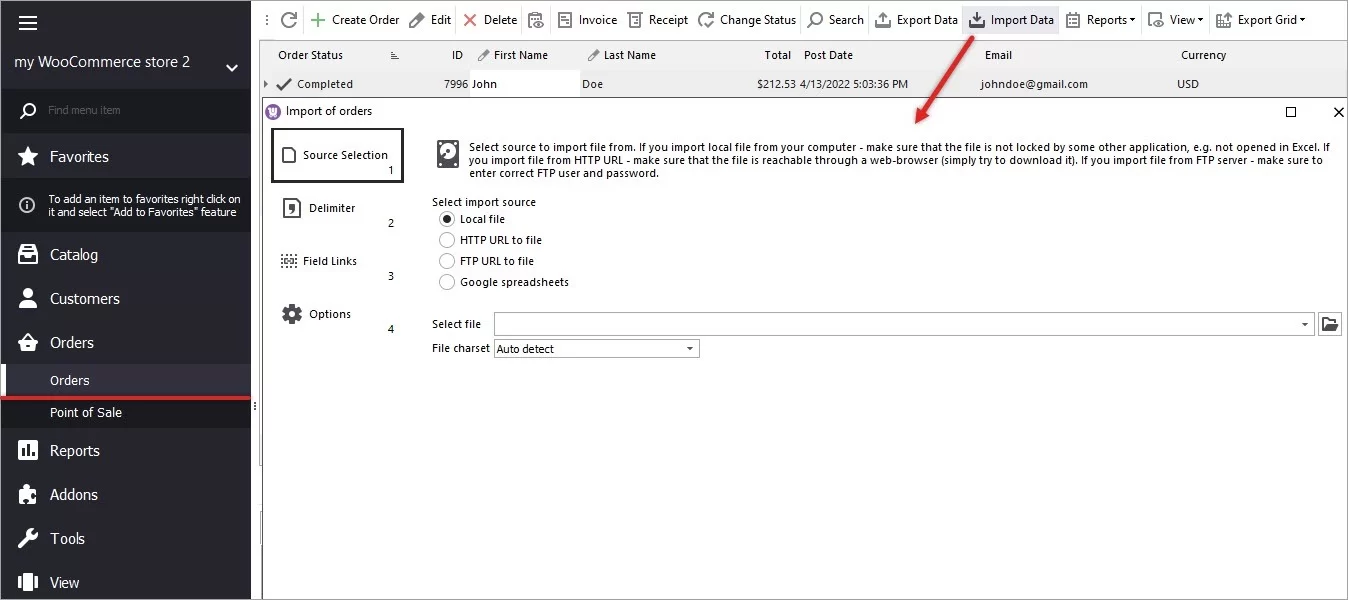This screenshot has width=1348, height=600.
Task: Choose HTTP URL to file as source
Action: click(447, 239)
